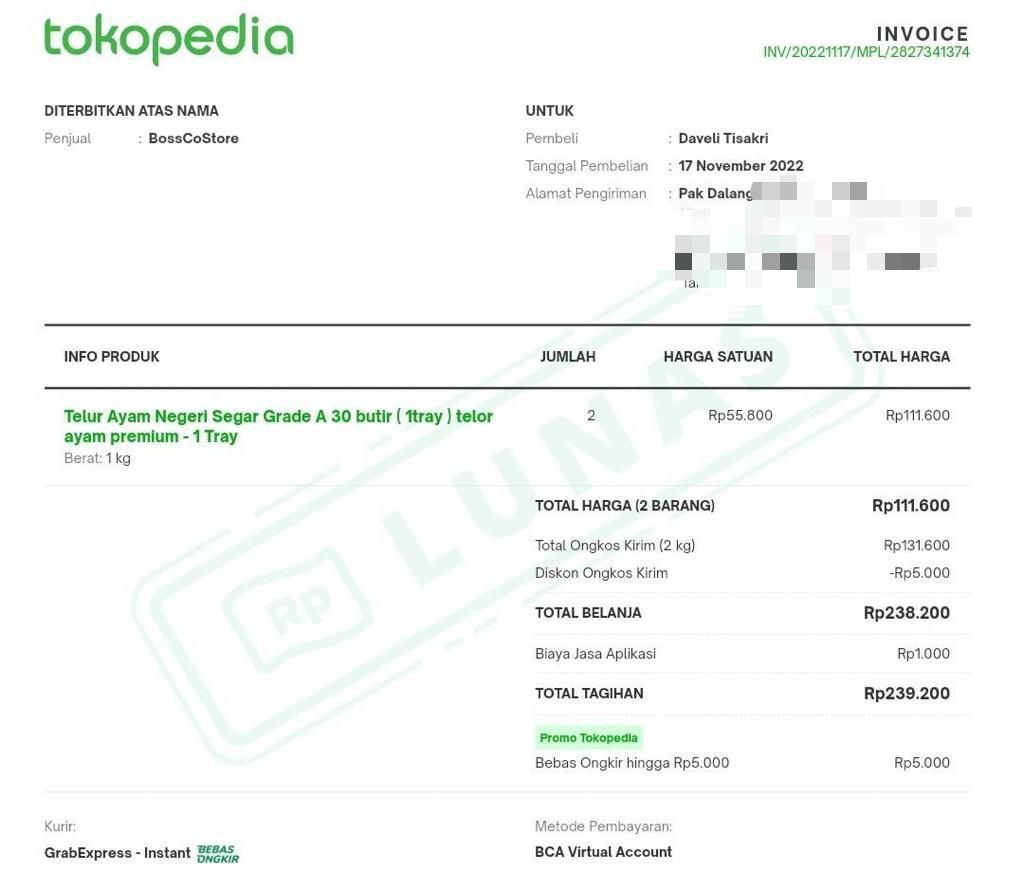Click the BCA Virtual Account payment method

[x=603, y=852]
